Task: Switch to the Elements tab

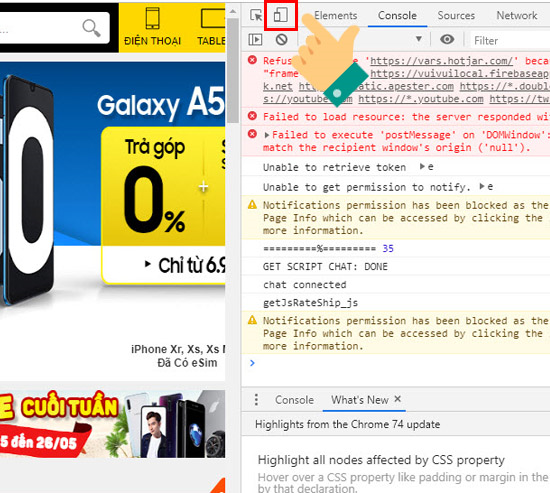Action: pos(335,15)
